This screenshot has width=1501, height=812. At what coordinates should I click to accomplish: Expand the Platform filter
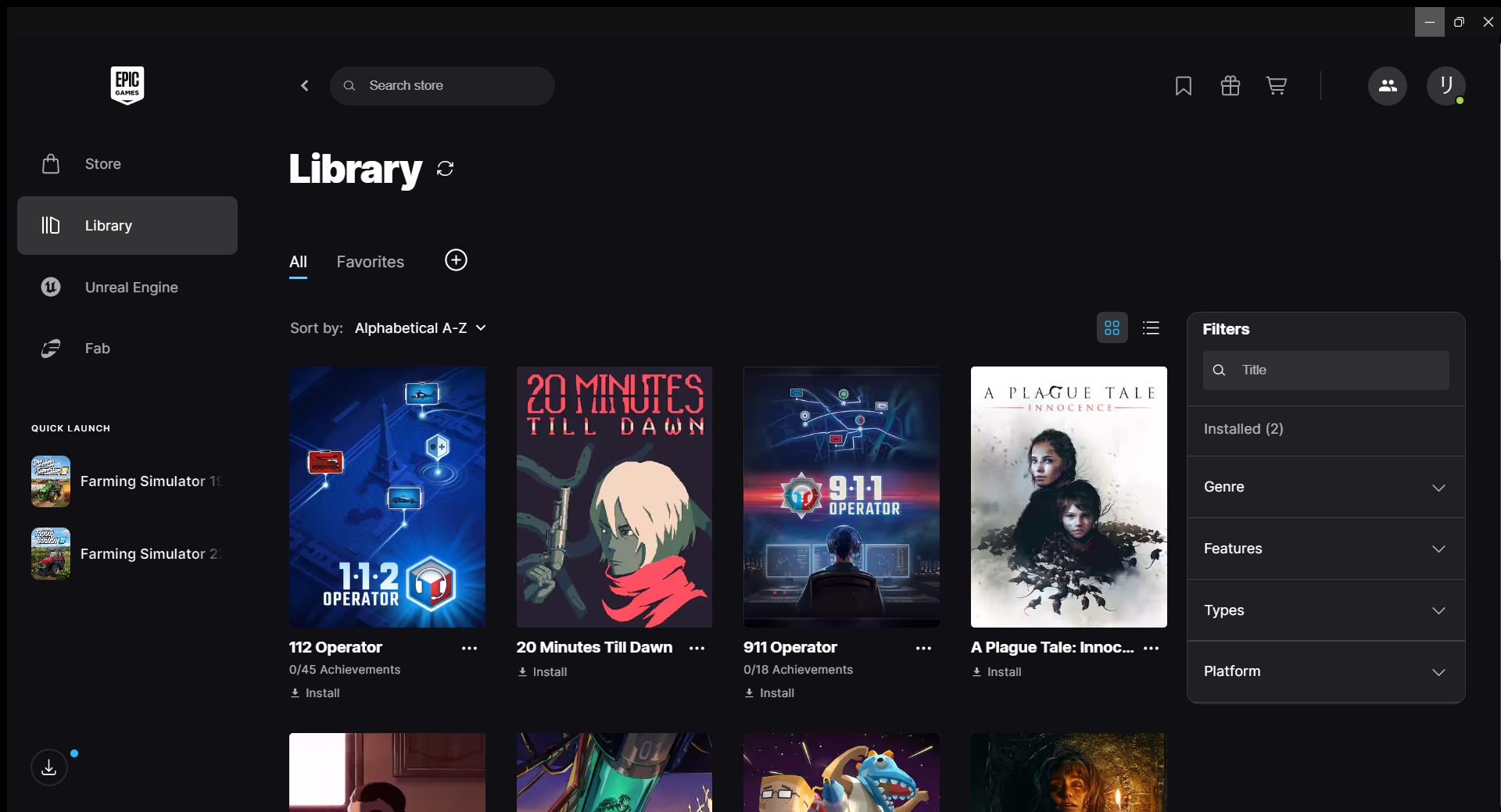1326,671
